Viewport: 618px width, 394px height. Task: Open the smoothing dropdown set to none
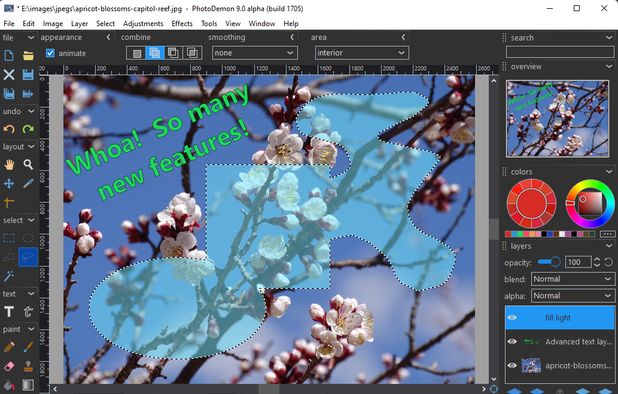[255, 53]
